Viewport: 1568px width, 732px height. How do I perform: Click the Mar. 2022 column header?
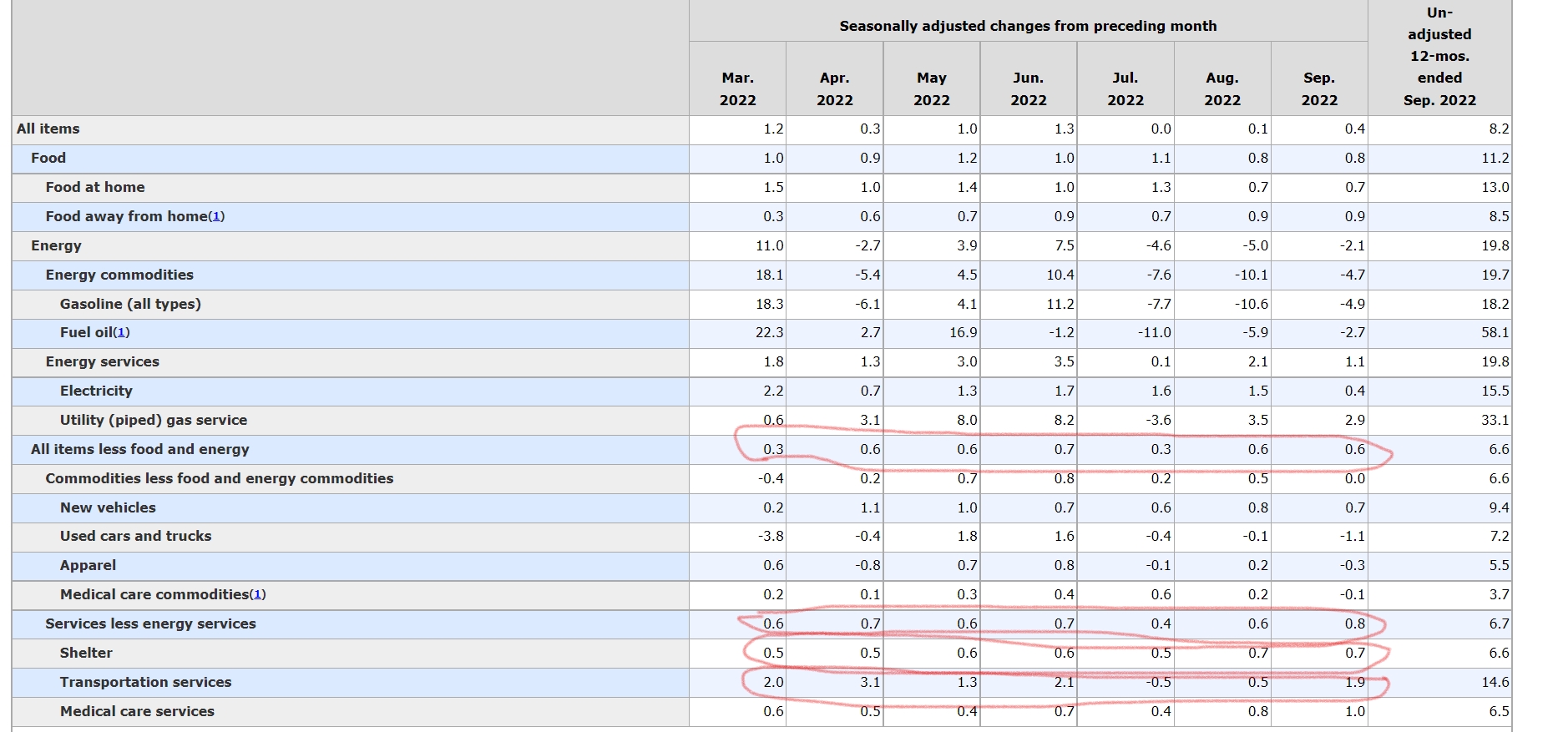click(x=737, y=88)
